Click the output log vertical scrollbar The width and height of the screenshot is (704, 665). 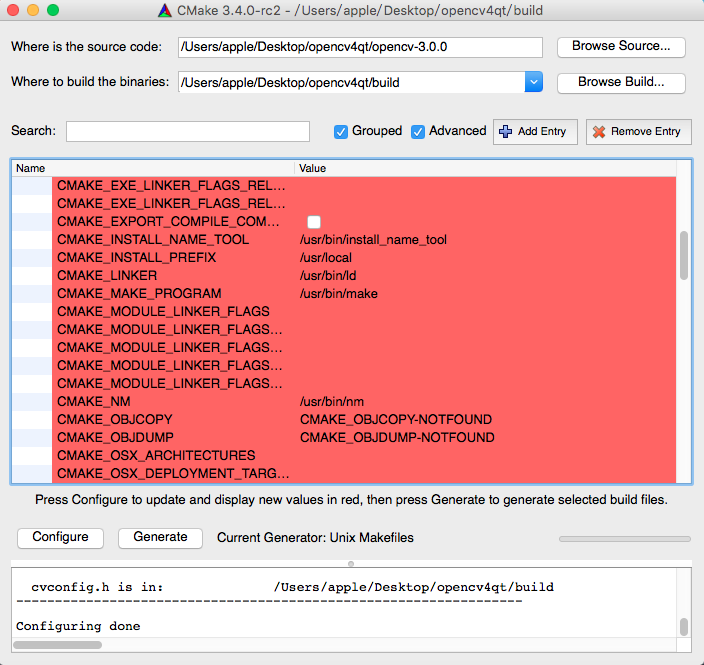click(684, 627)
